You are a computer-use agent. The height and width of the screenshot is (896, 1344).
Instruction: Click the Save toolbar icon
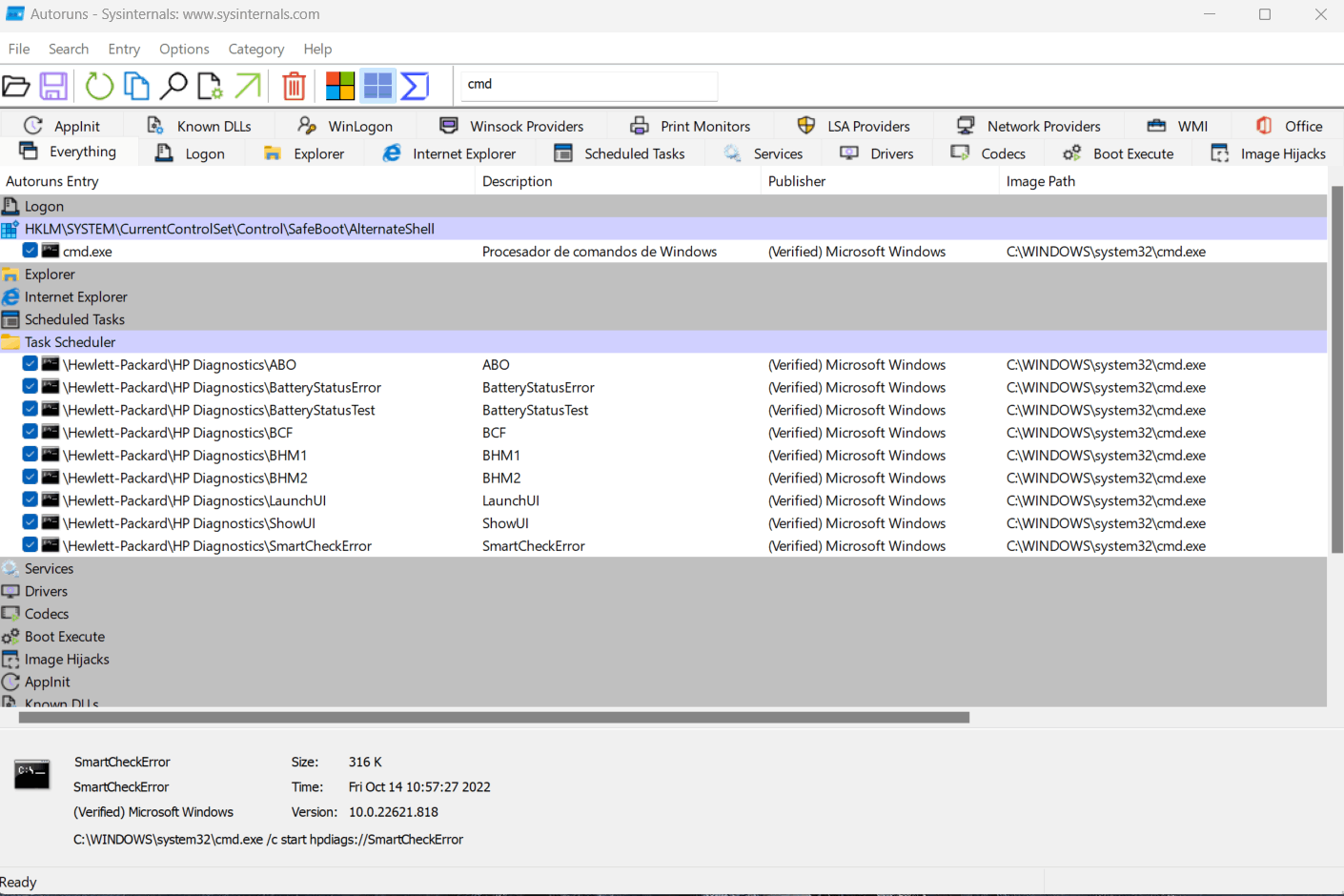tap(53, 87)
